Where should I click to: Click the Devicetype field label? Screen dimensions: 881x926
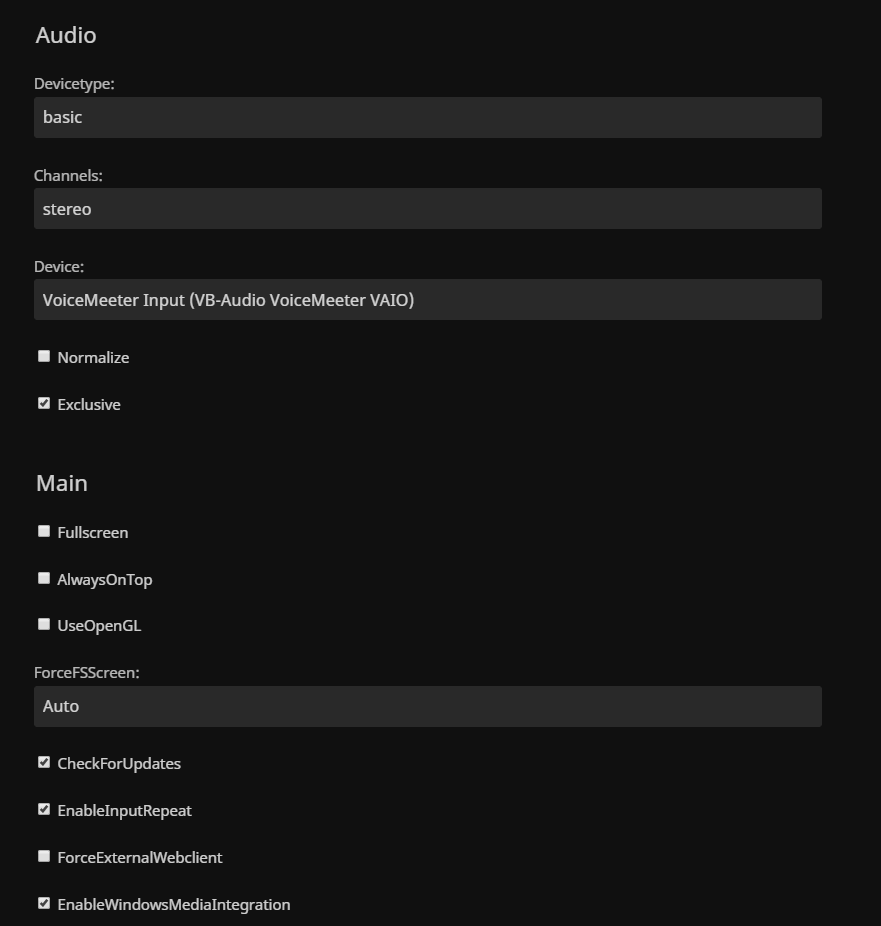coord(74,84)
